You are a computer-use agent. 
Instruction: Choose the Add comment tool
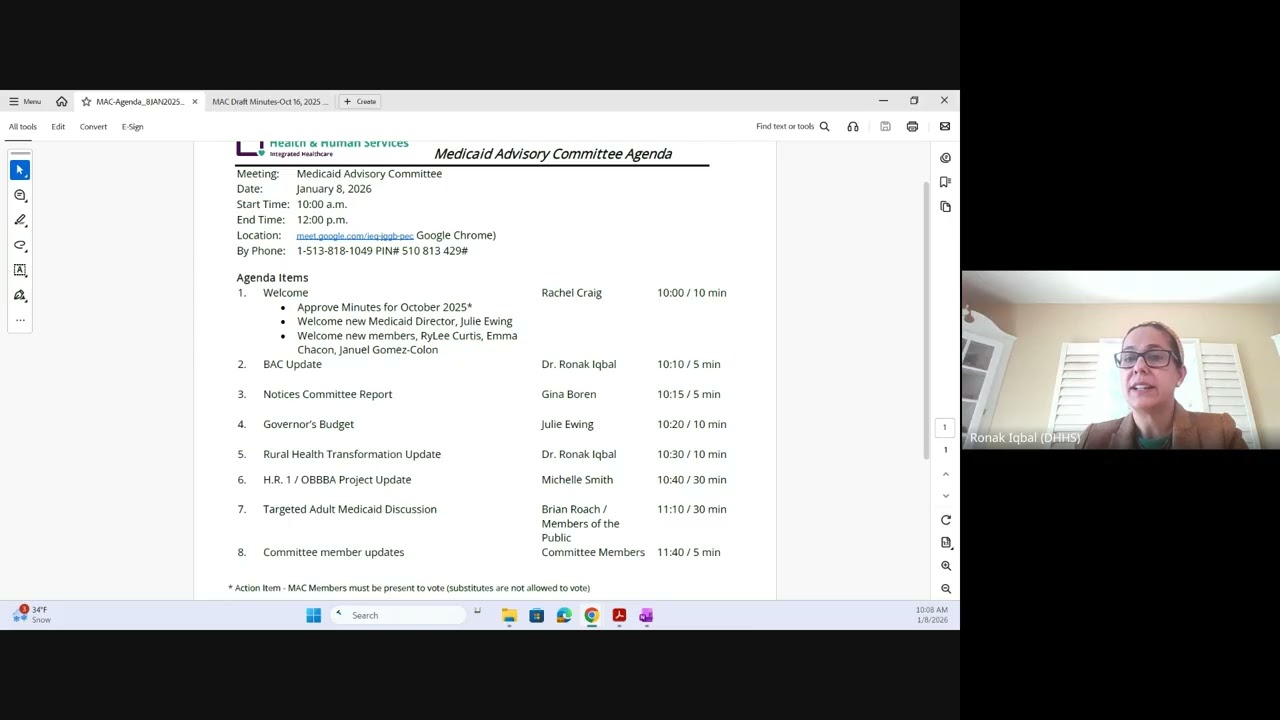[x=20, y=195]
